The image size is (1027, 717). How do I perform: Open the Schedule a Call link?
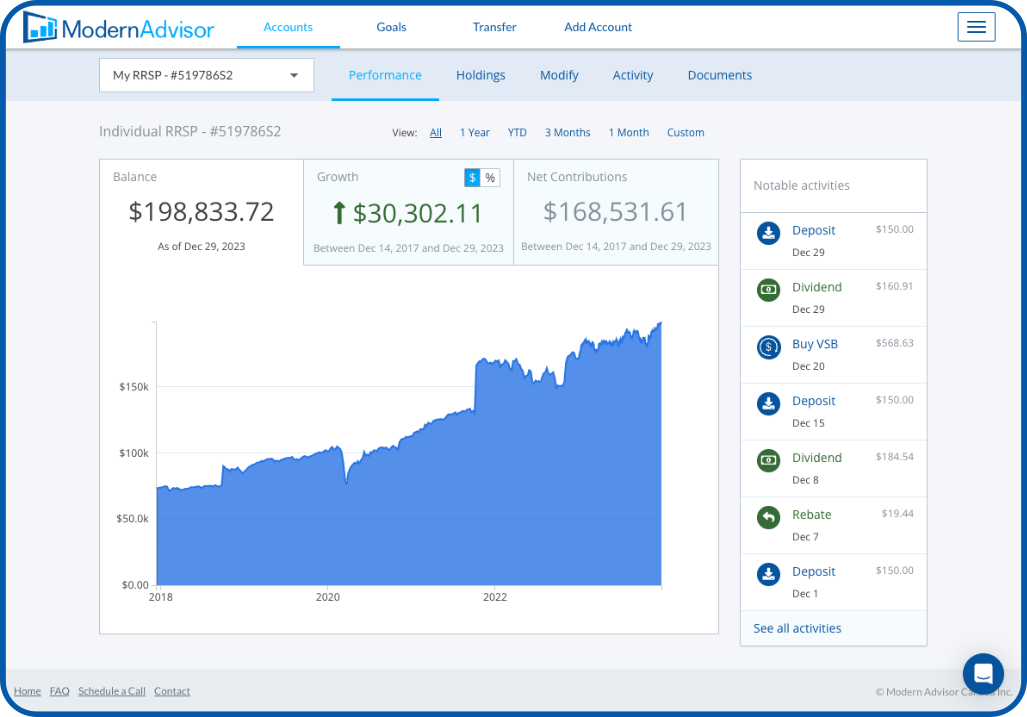coord(111,691)
